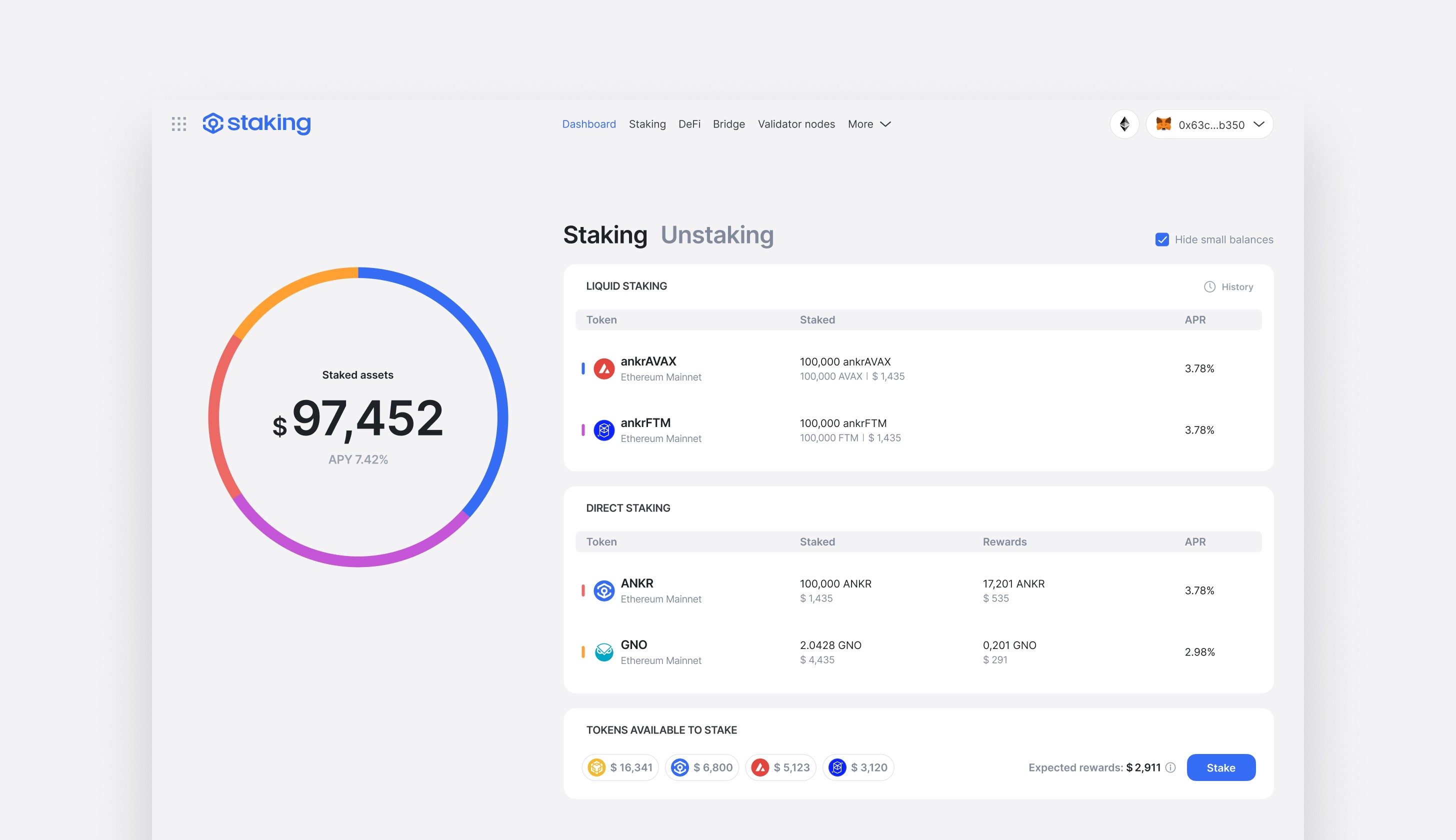Click the Ethereum network selector icon
1456x840 pixels.
1124,124
